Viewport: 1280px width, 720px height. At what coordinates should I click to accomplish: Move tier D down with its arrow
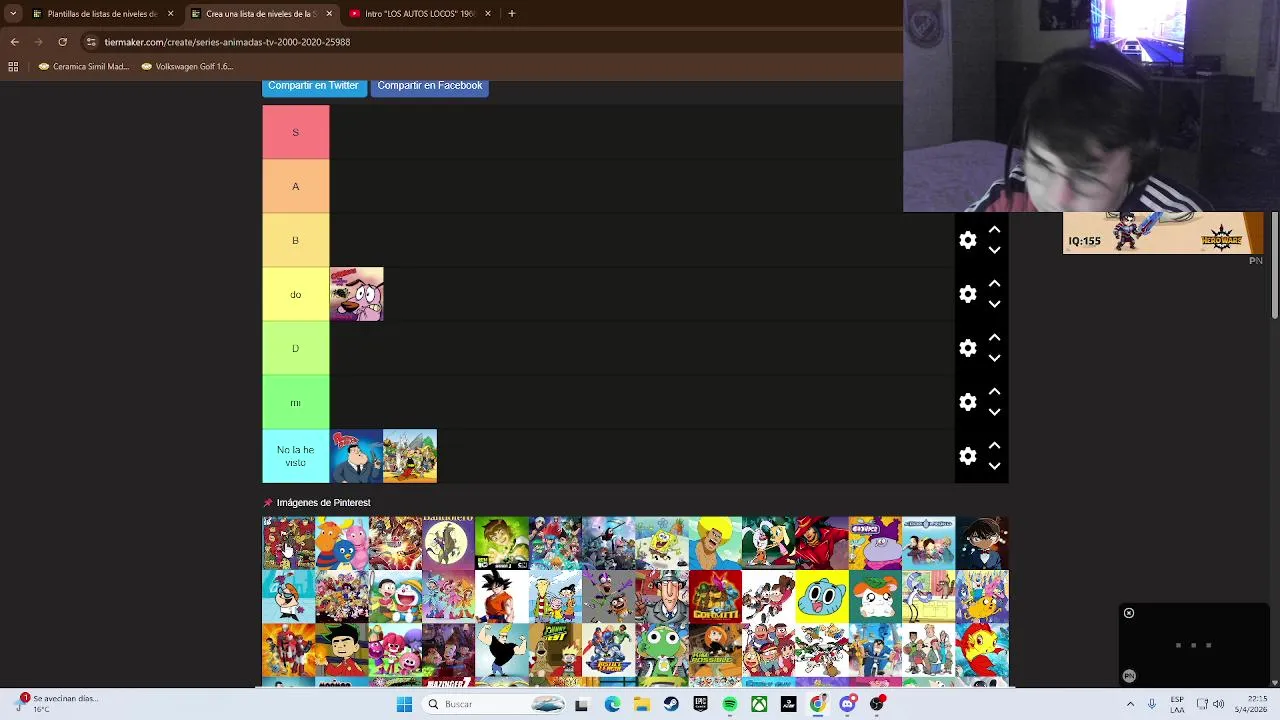point(994,358)
